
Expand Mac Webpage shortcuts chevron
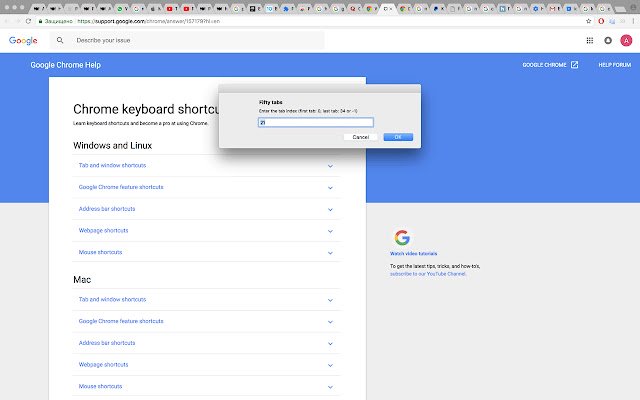[330, 365]
